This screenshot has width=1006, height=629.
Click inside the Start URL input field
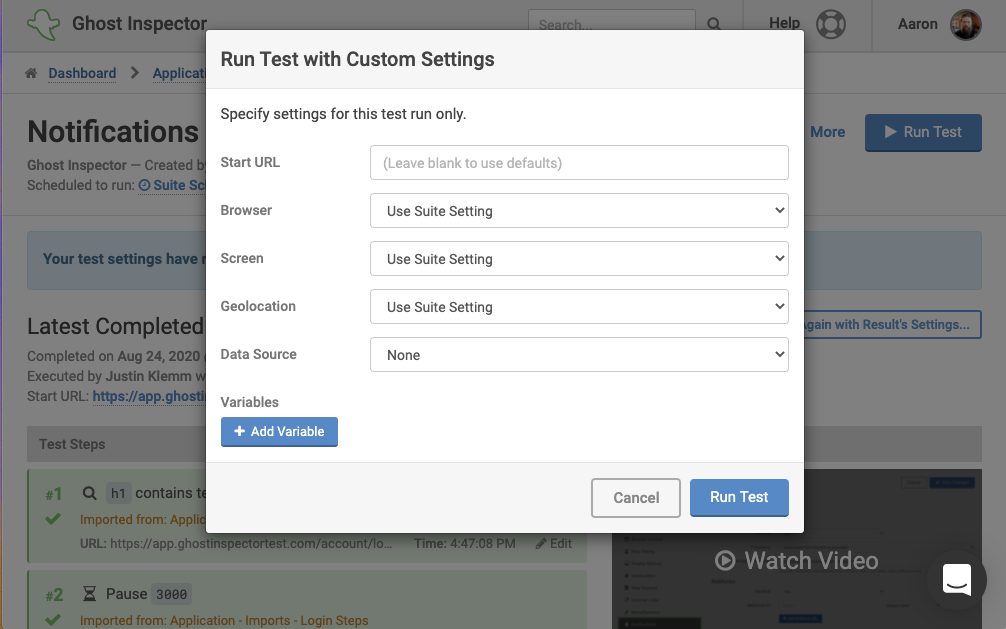(x=579, y=162)
